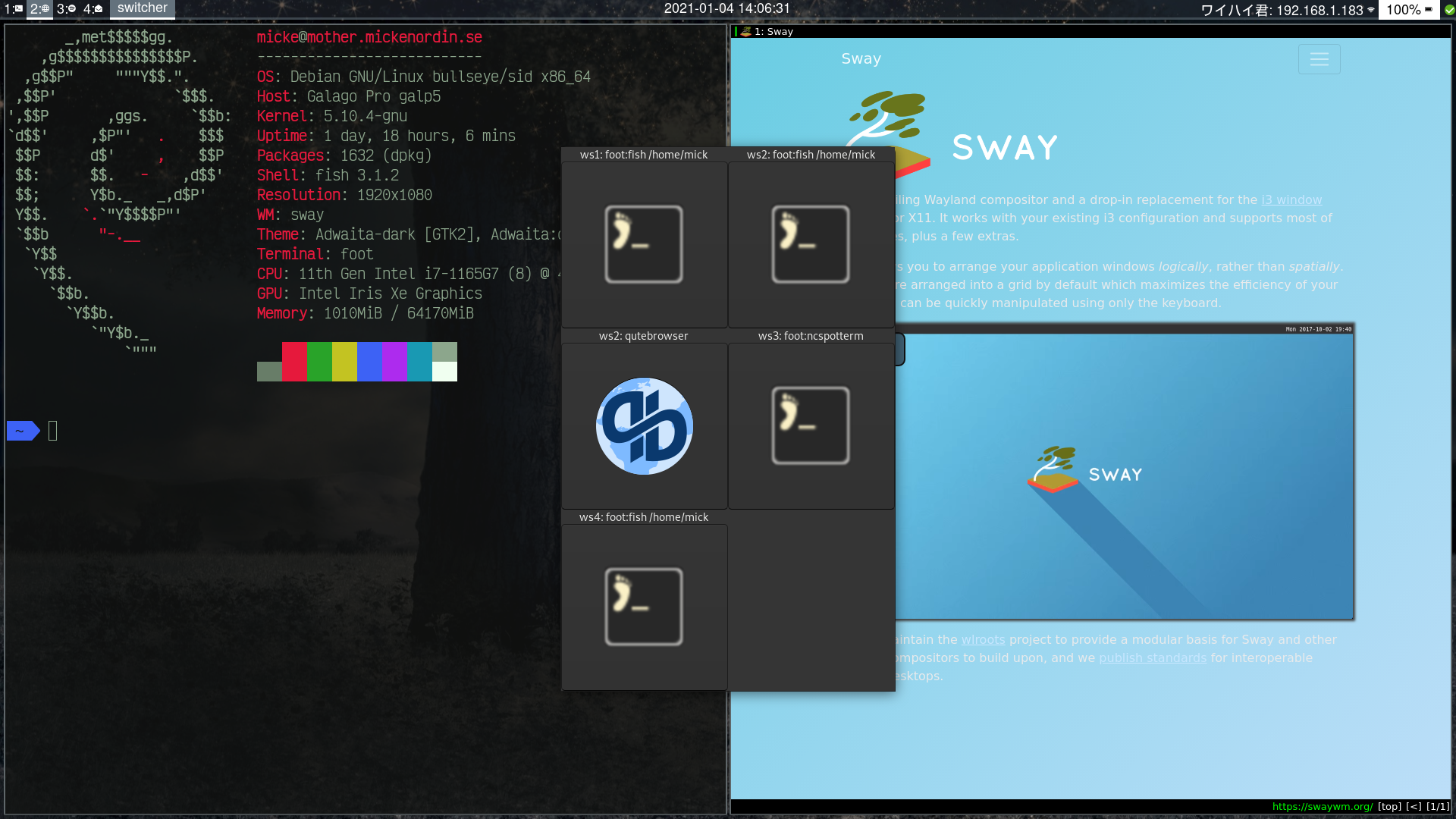
Task: Select the ws1 foot:fish terminal icon
Action: coord(644,244)
